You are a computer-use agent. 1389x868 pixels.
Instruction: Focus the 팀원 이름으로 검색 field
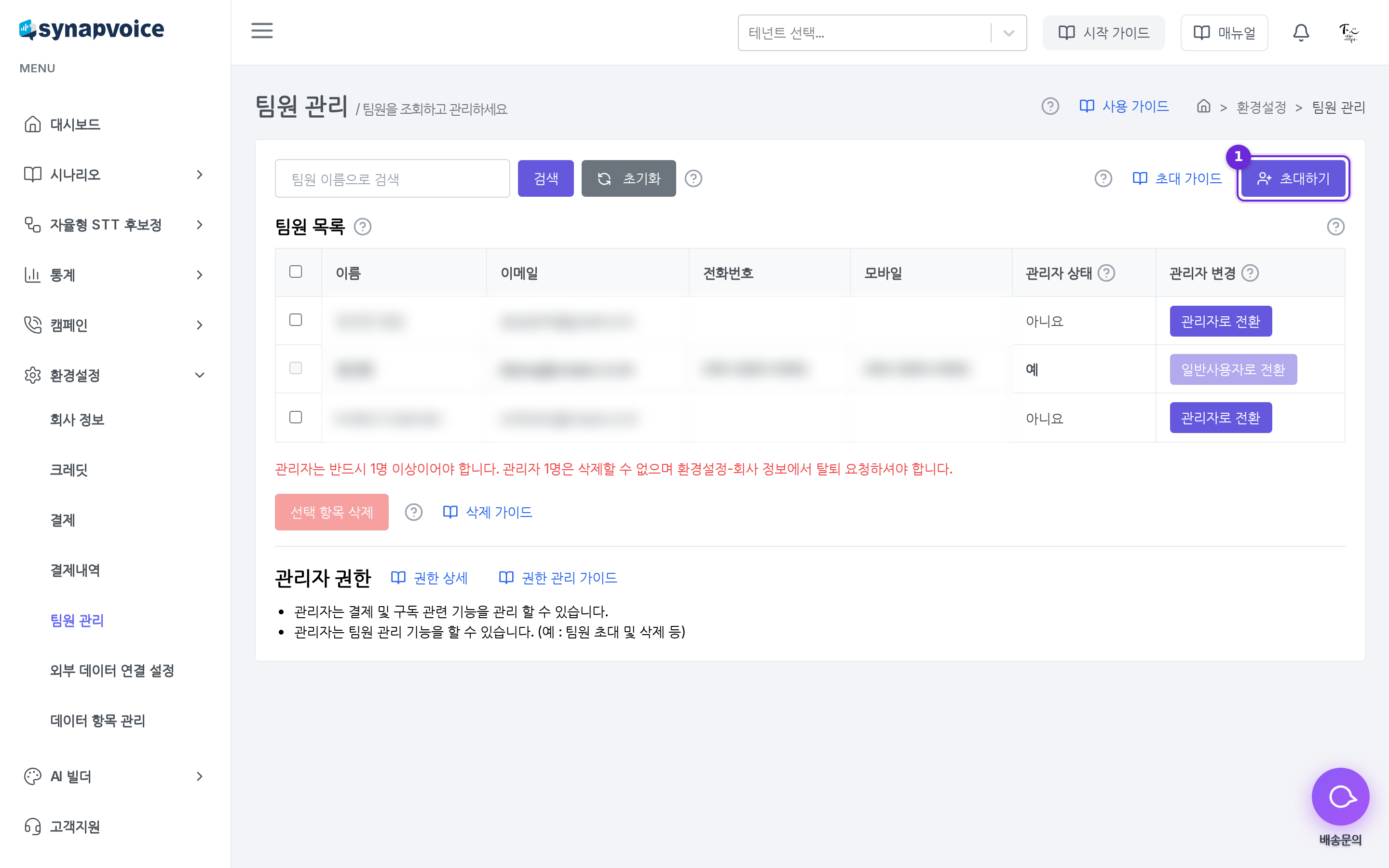392,178
